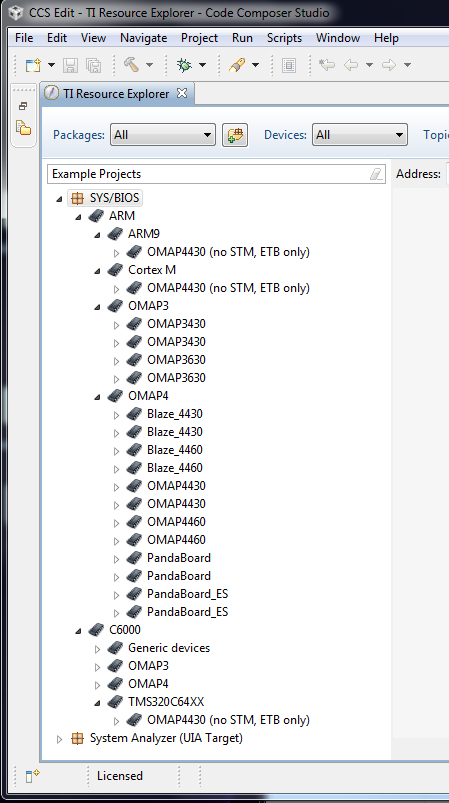Open the Devices dropdown
Screen dimensions: 449x803
pos(360,135)
